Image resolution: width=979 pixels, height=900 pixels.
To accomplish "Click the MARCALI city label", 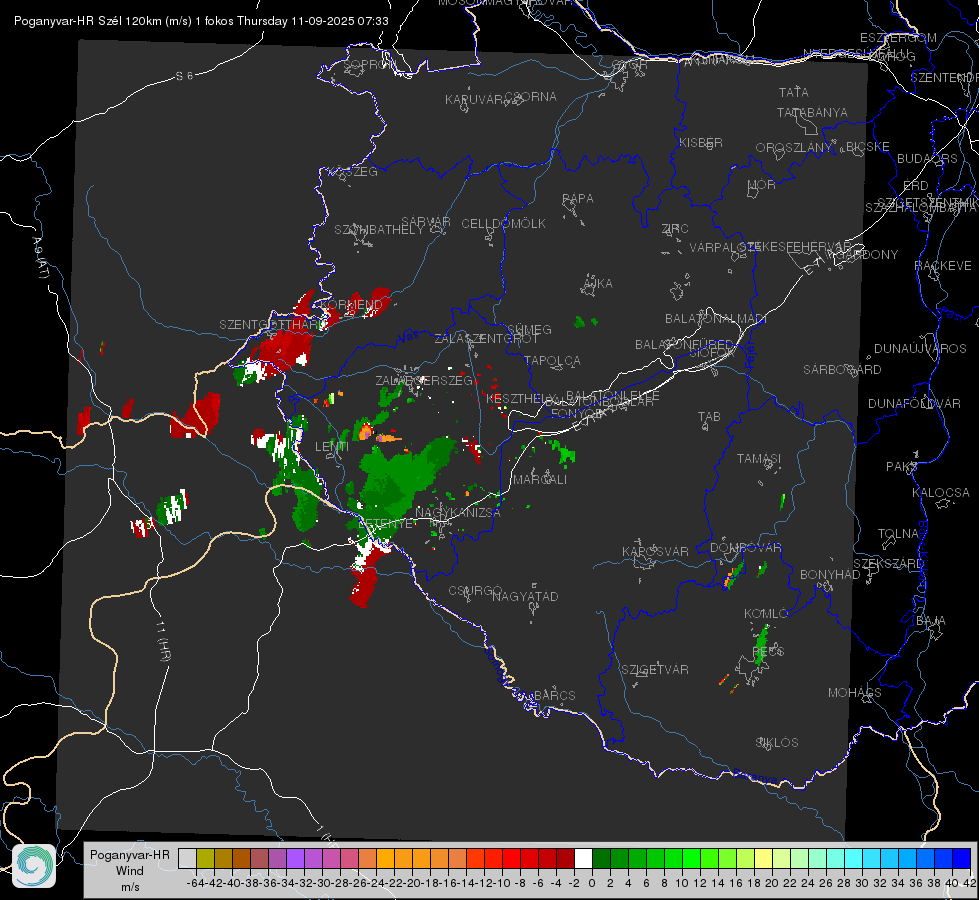I will point(540,480).
